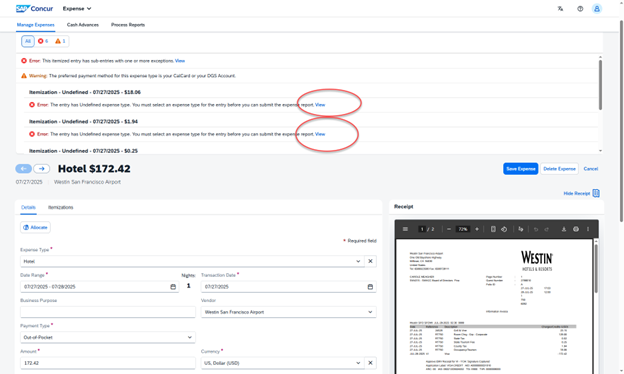The height and width of the screenshot is (374, 624).
Task: Open Expense Type dropdown showing Hotel
Action: (191, 261)
